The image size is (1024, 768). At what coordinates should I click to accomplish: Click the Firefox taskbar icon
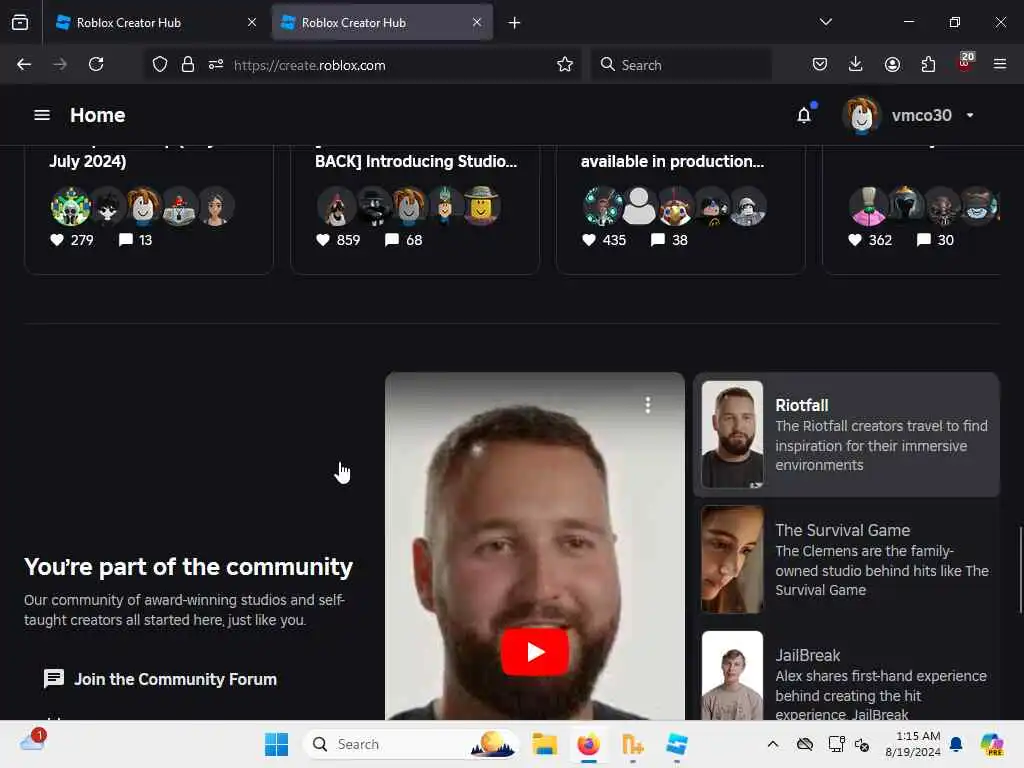point(588,744)
